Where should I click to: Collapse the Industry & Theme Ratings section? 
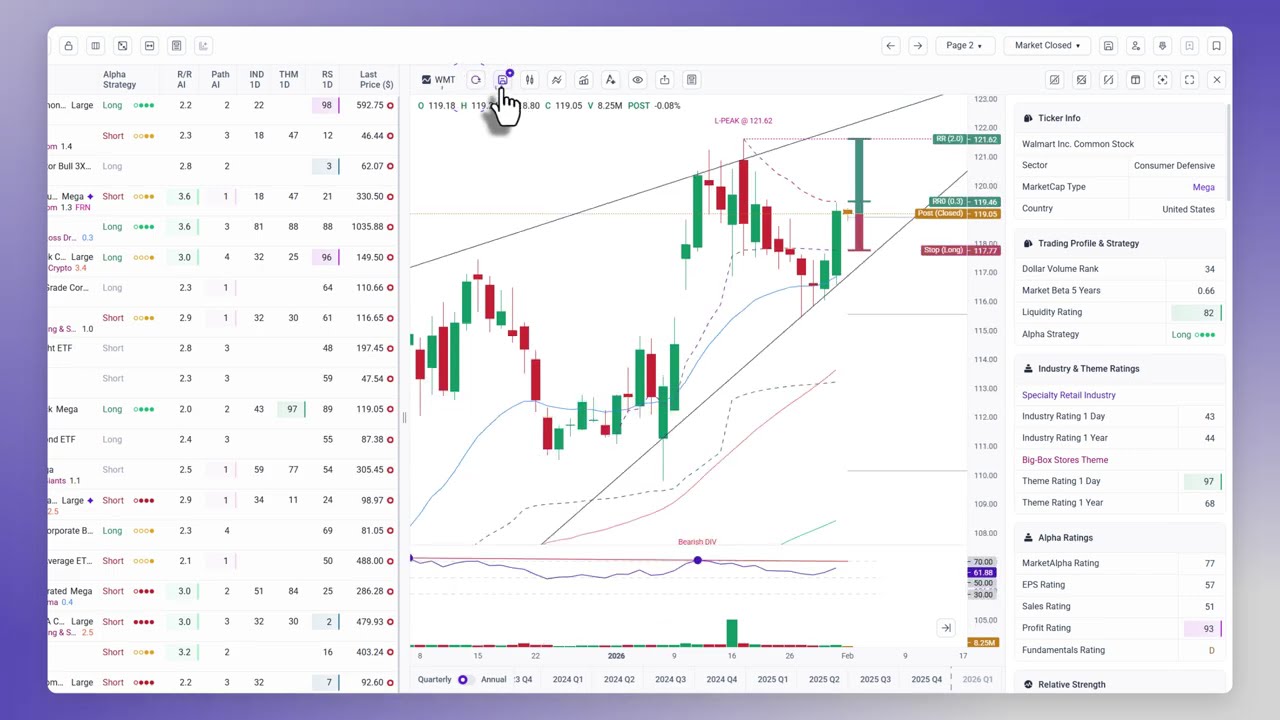point(1119,368)
